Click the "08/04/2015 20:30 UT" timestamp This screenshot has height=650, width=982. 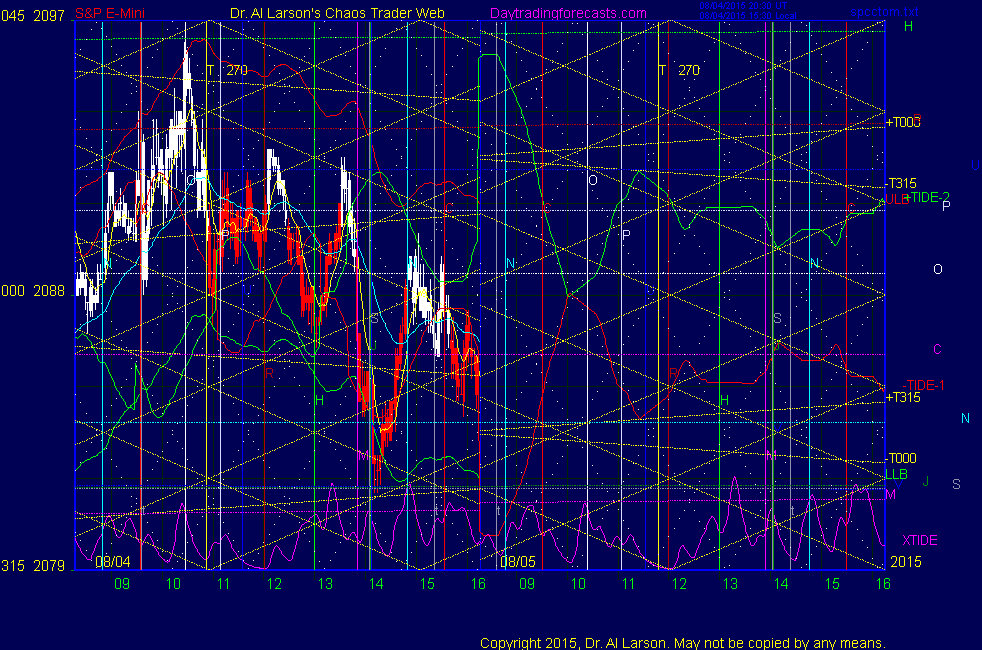tap(743, 6)
